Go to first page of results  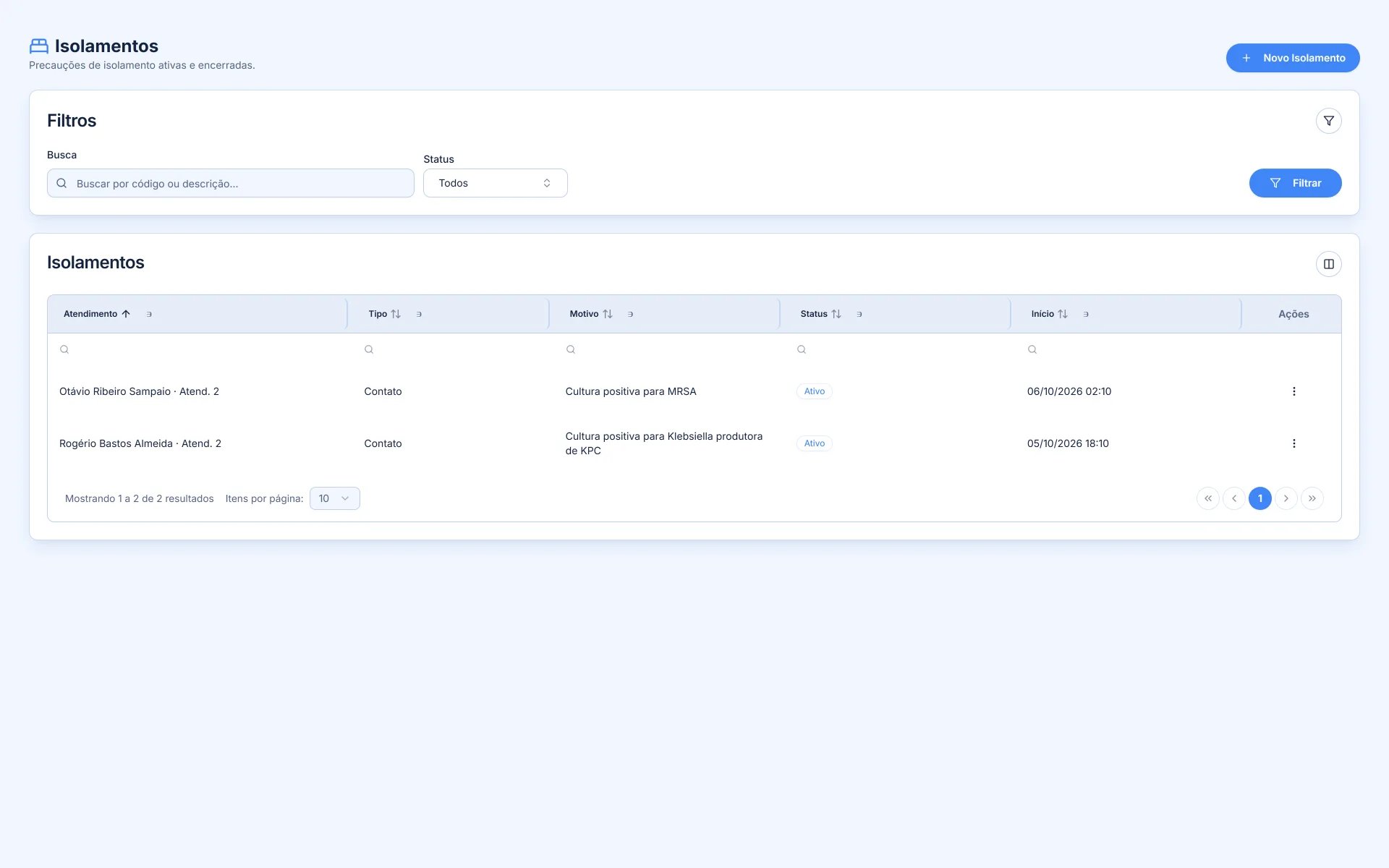[1208, 498]
